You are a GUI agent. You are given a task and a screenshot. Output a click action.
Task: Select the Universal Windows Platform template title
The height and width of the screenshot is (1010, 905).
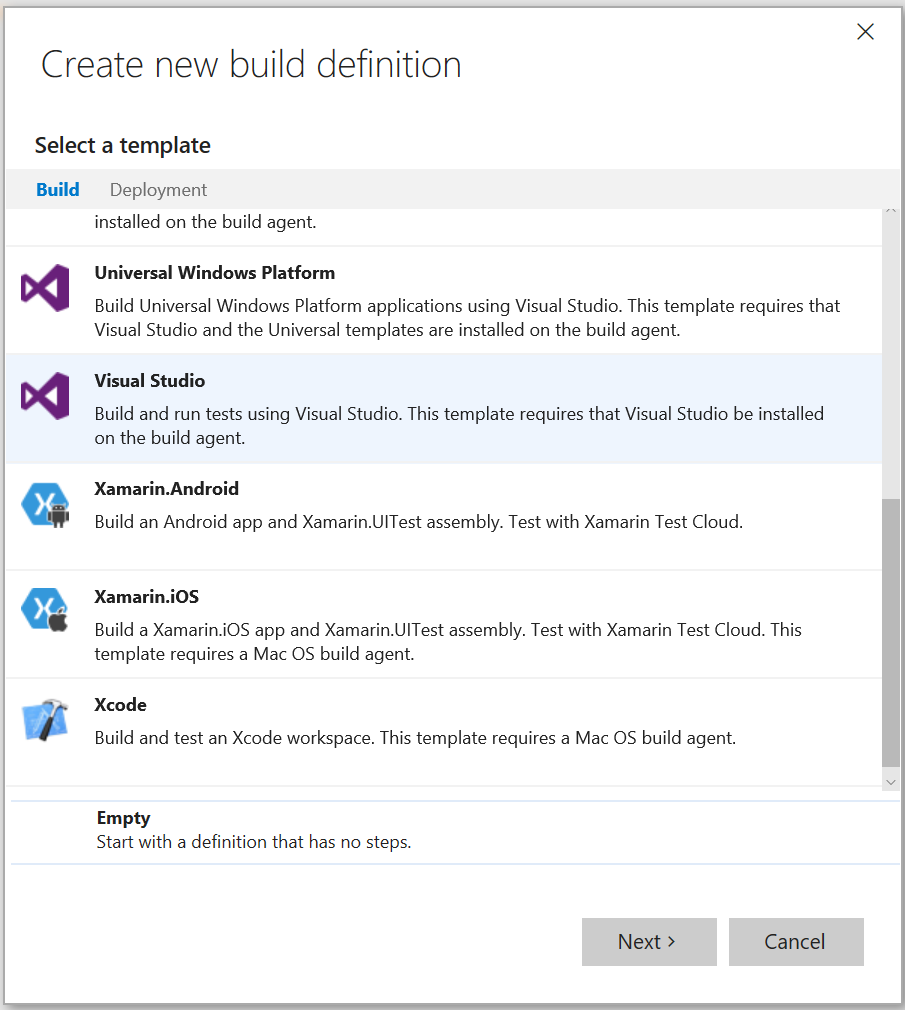(x=214, y=272)
